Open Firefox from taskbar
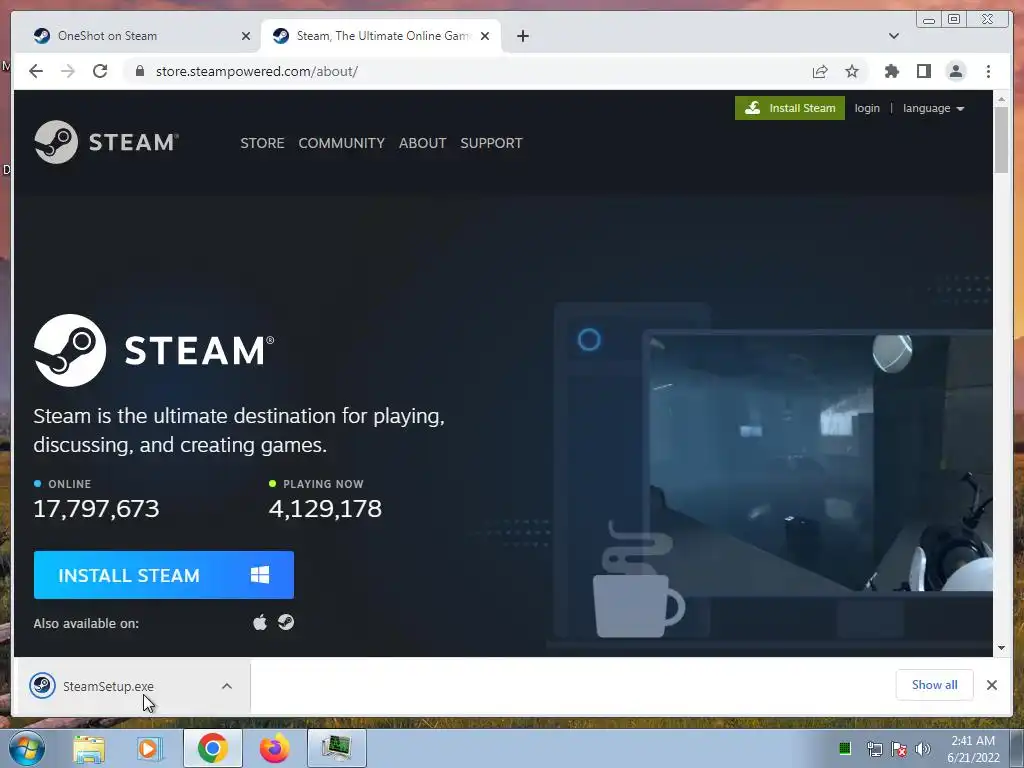The height and width of the screenshot is (768, 1024). pos(274,748)
